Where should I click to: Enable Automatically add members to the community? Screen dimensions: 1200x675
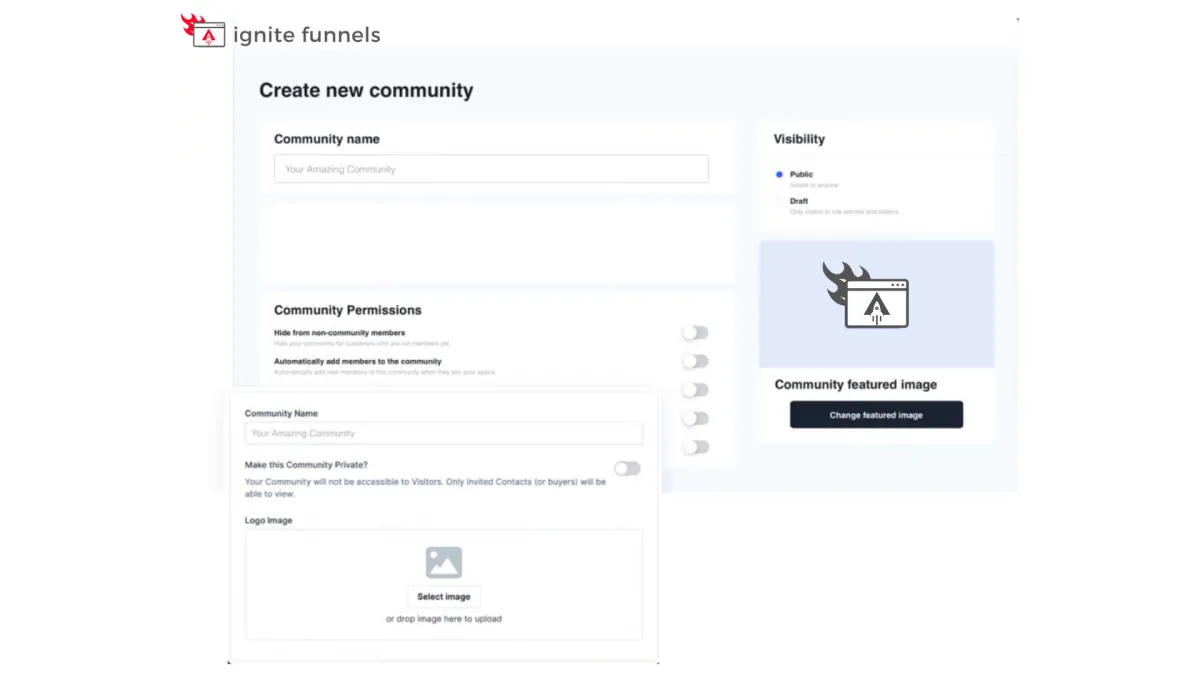(x=695, y=361)
